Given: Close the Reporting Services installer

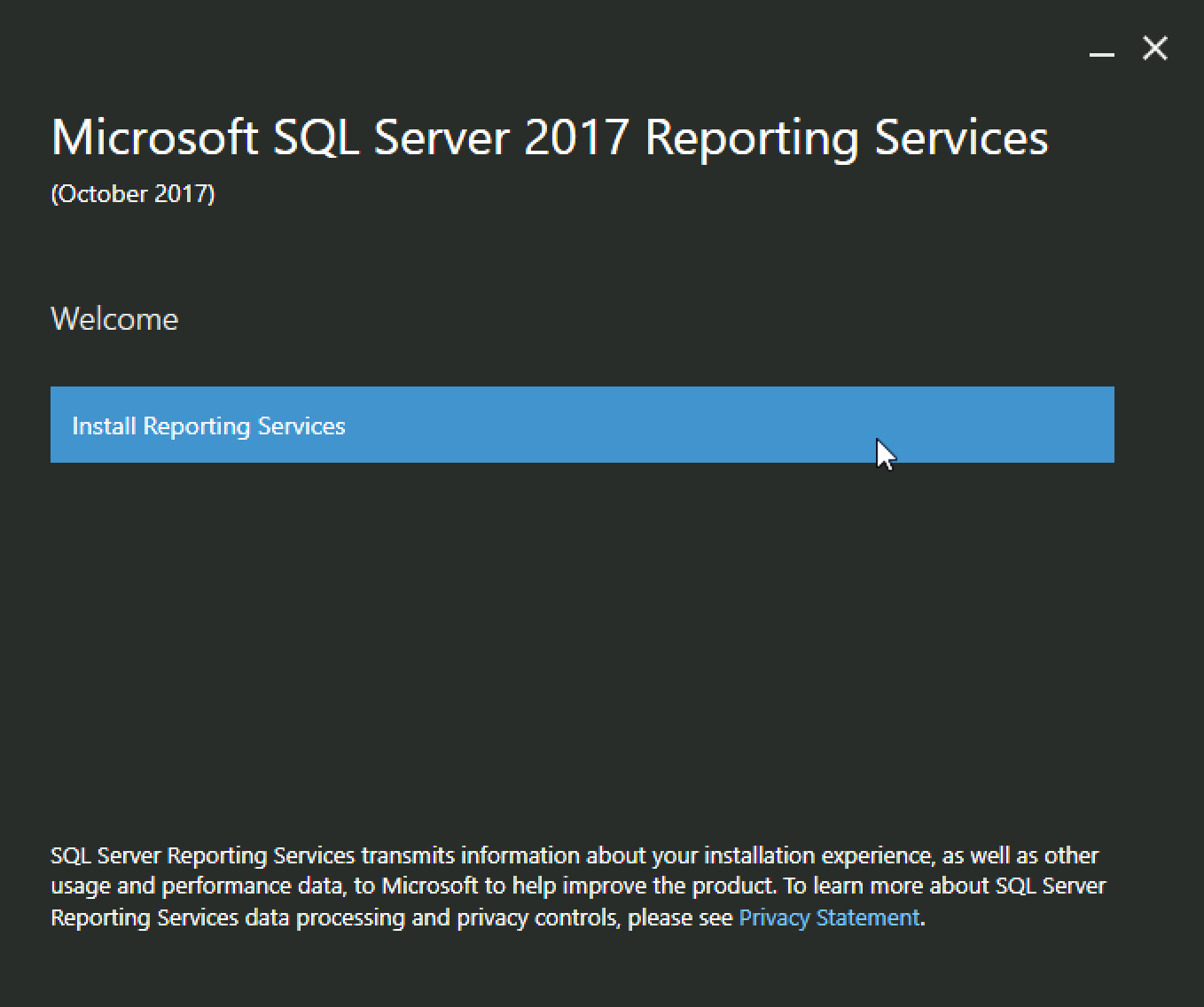Looking at the screenshot, I should (1155, 48).
